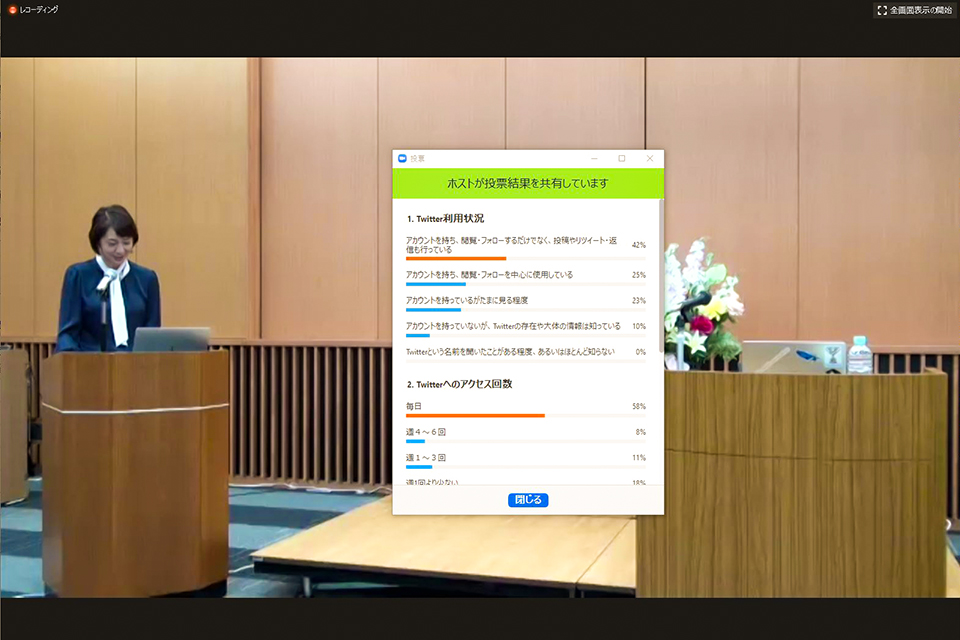Minimize the 投票 poll window
Viewport: 960px width, 640px height.
point(594,158)
